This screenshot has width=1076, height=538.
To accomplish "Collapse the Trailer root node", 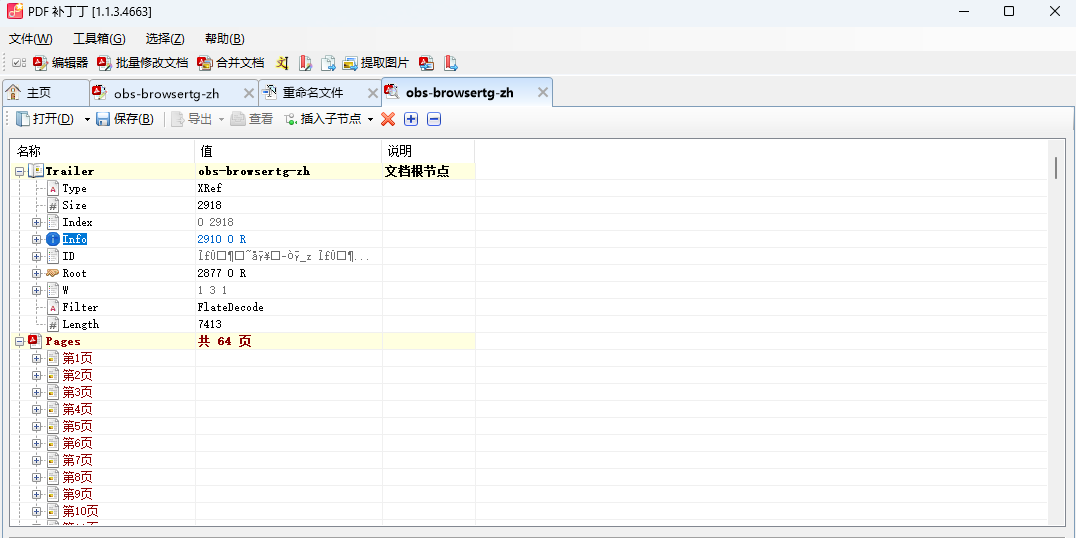I will pyautogui.click(x=19, y=171).
